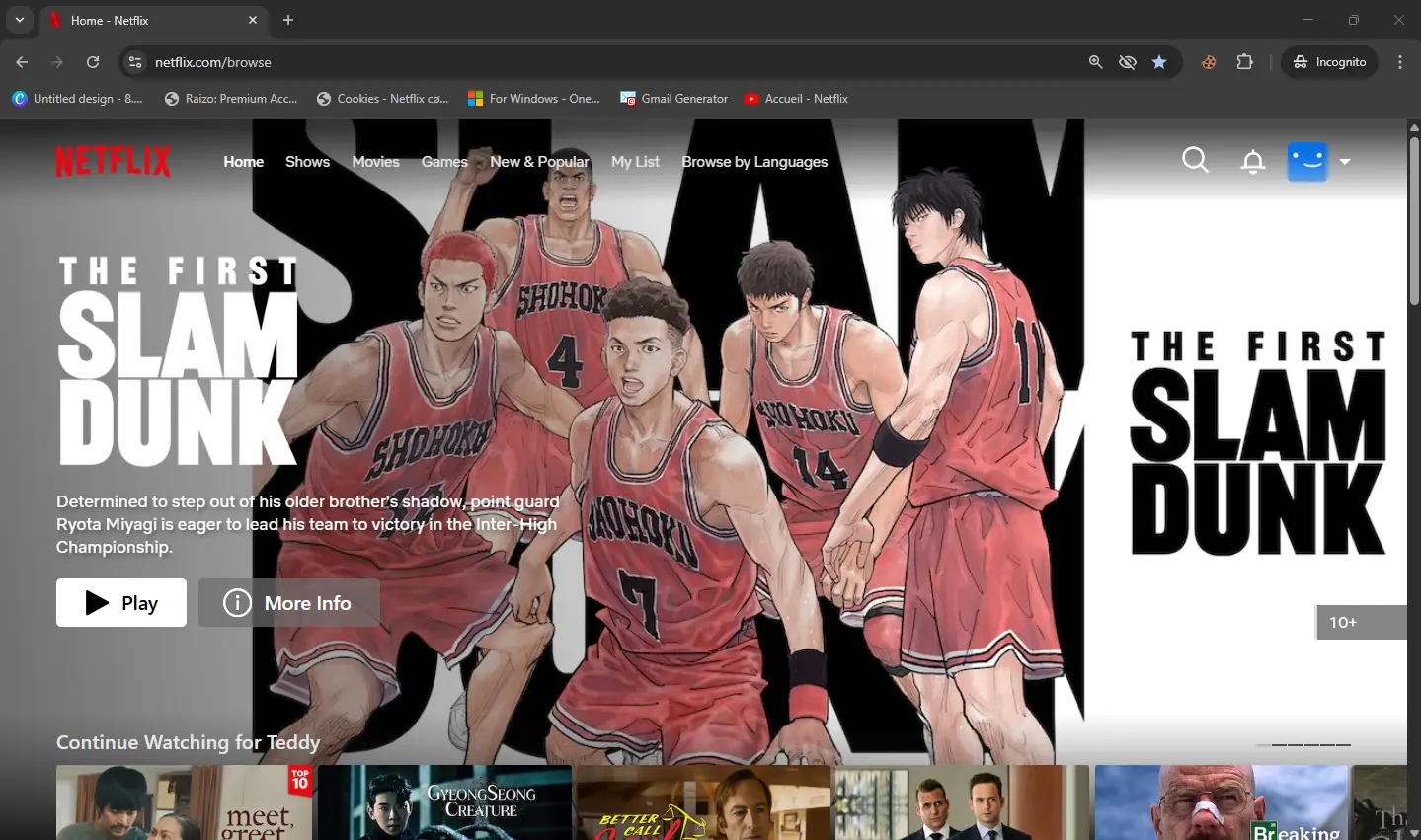The image size is (1421, 840).
Task: Open the Accueil - Netflix bookmark
Action: coord(796,99)
